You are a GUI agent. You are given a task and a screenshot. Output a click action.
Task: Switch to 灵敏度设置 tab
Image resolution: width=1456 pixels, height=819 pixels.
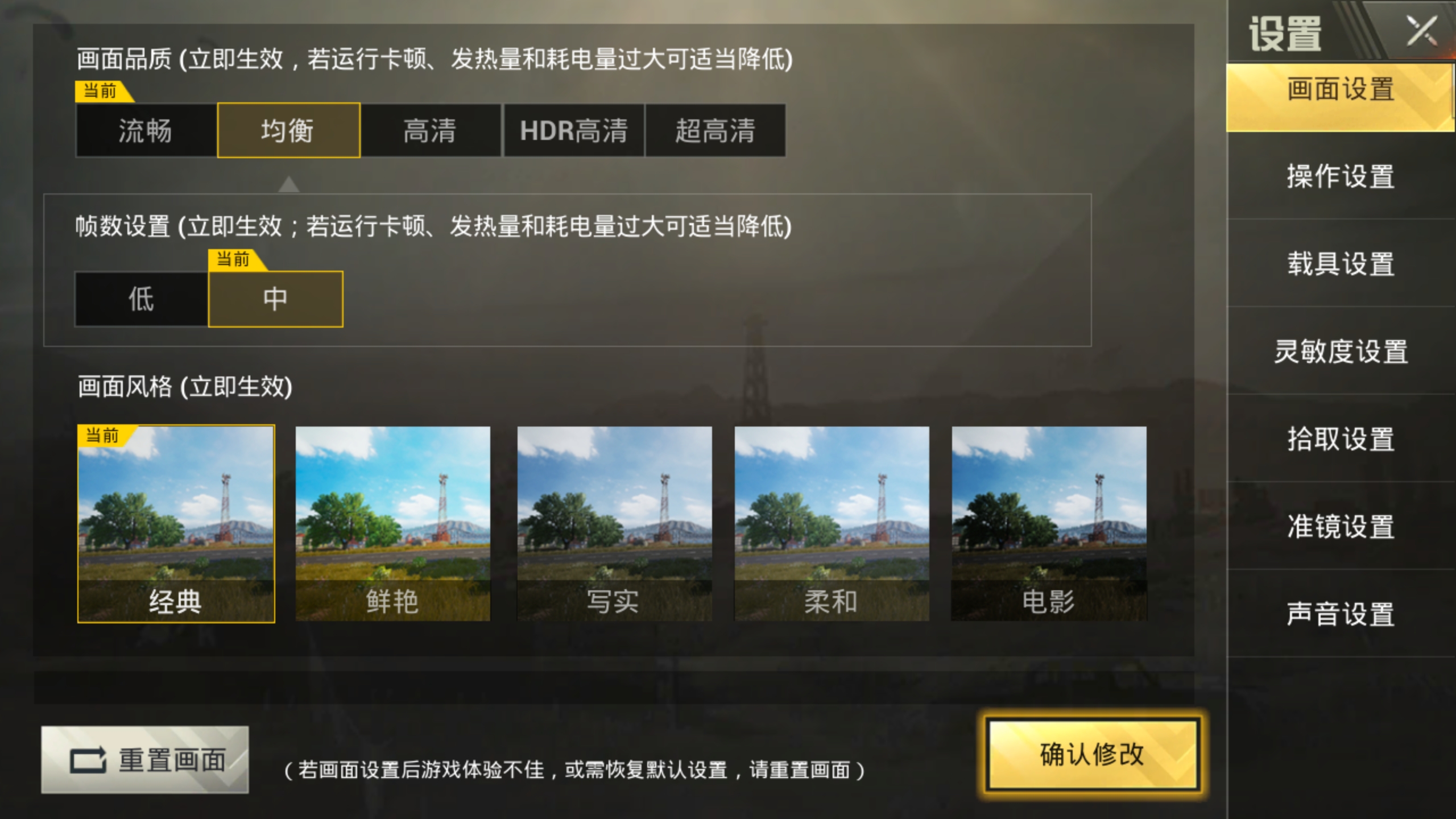(1341, 351)
